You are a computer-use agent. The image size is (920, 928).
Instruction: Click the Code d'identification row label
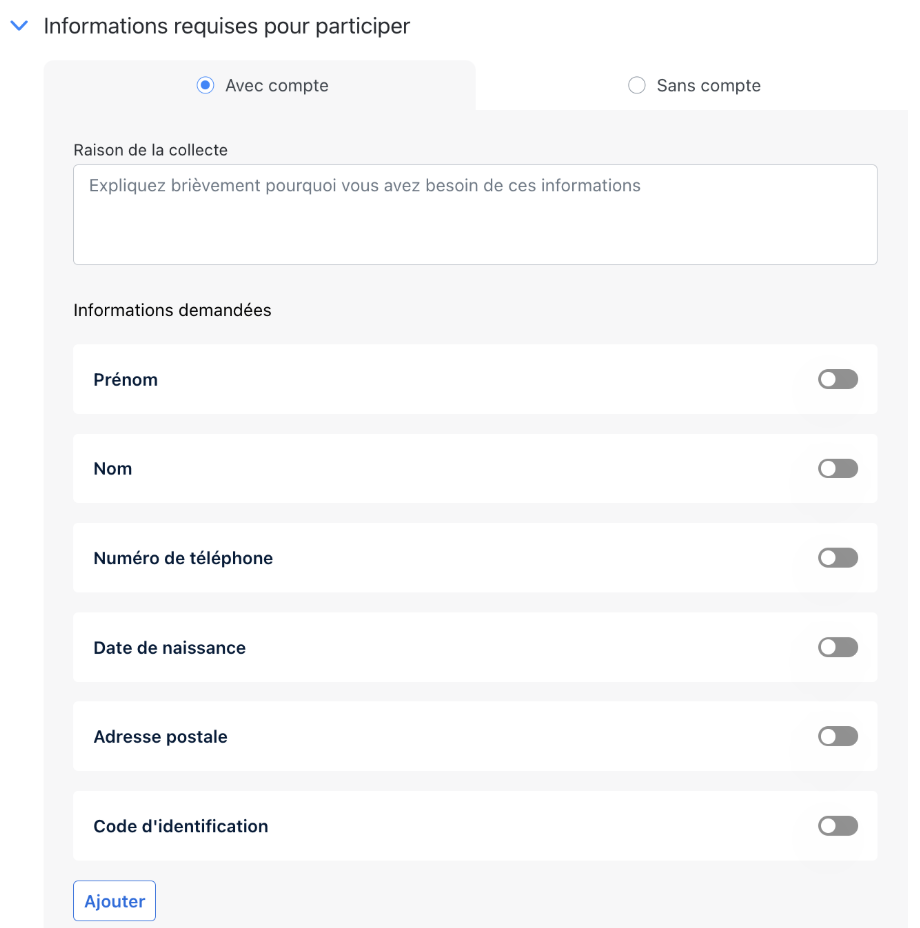(180, 826)
